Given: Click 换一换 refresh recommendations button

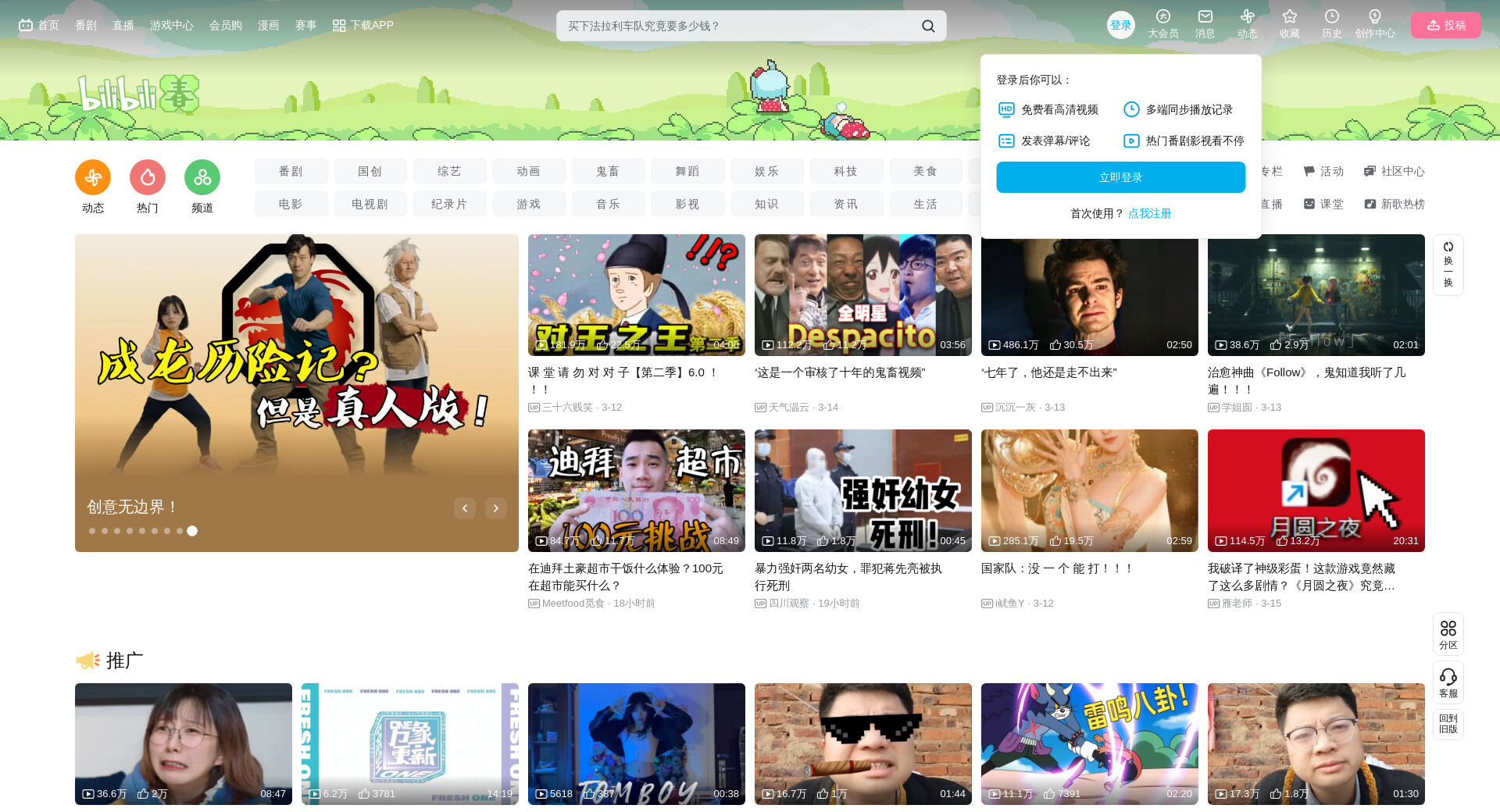Looking at the screenshot, I should click(x=1448, y=265).
